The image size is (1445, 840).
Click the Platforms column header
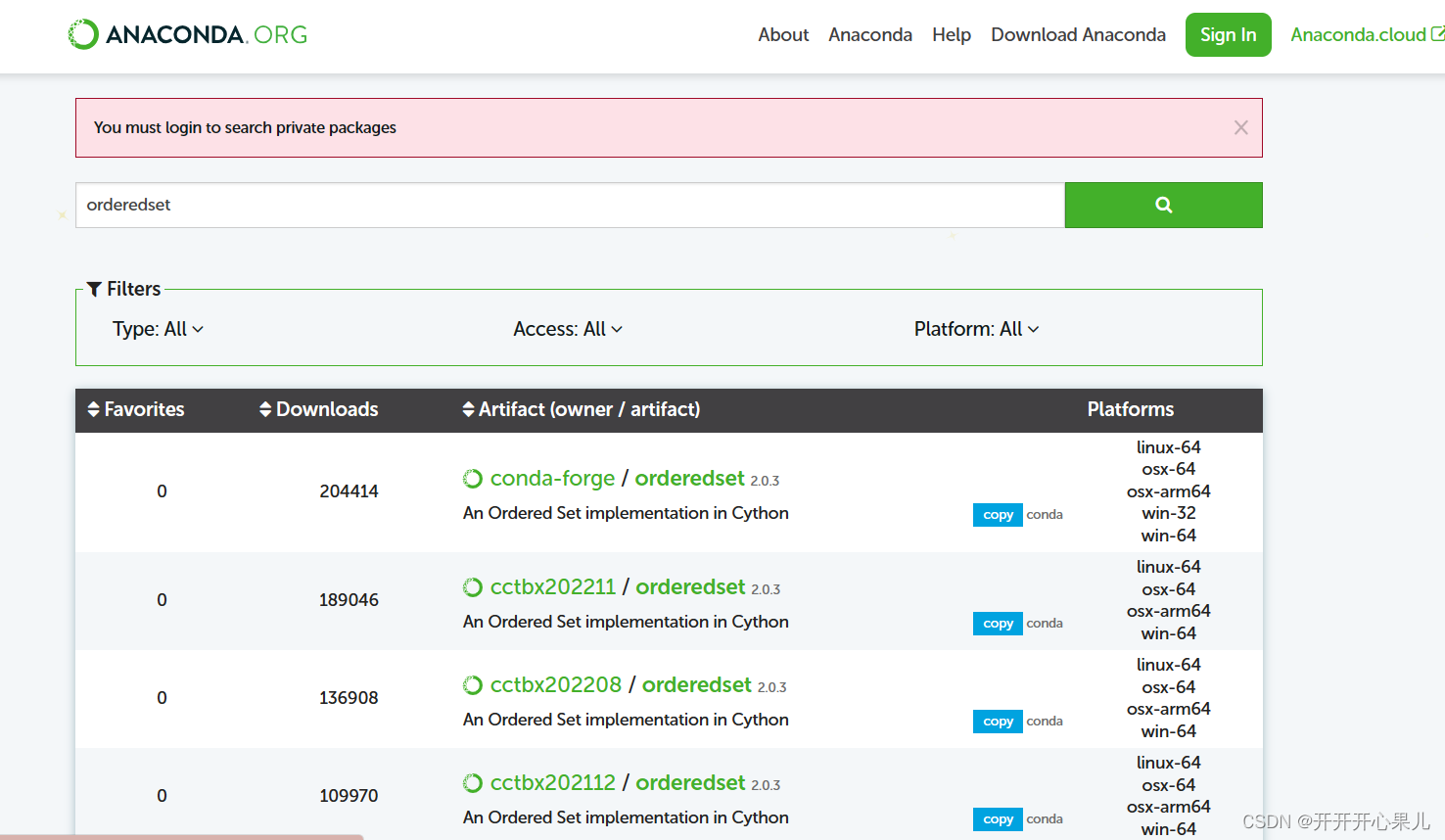tap(1131, 409)
